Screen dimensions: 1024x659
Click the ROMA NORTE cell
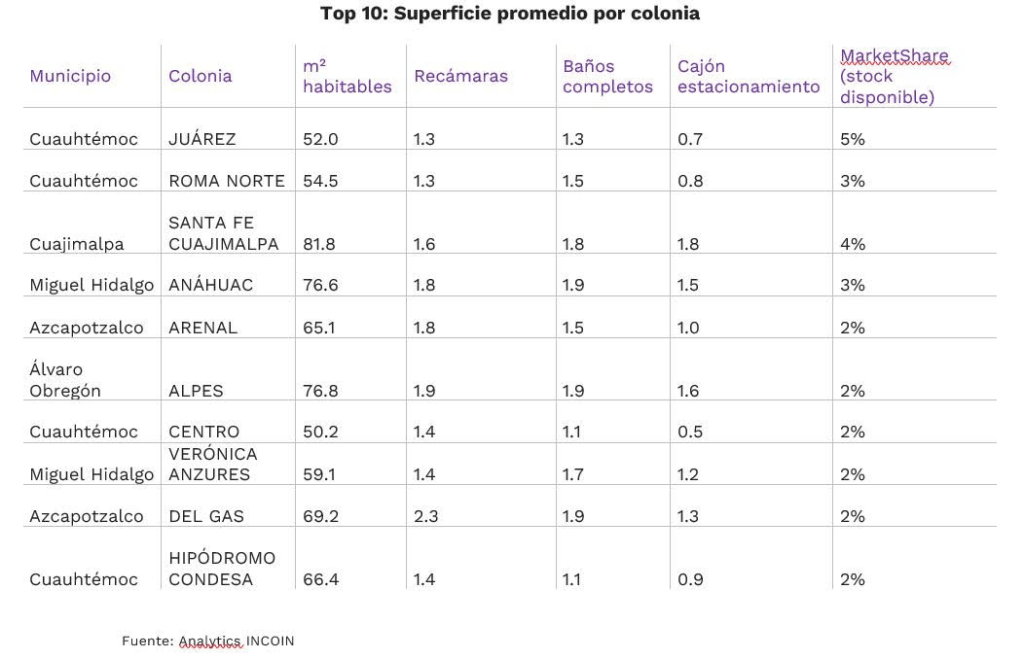(x=226, y=182)
